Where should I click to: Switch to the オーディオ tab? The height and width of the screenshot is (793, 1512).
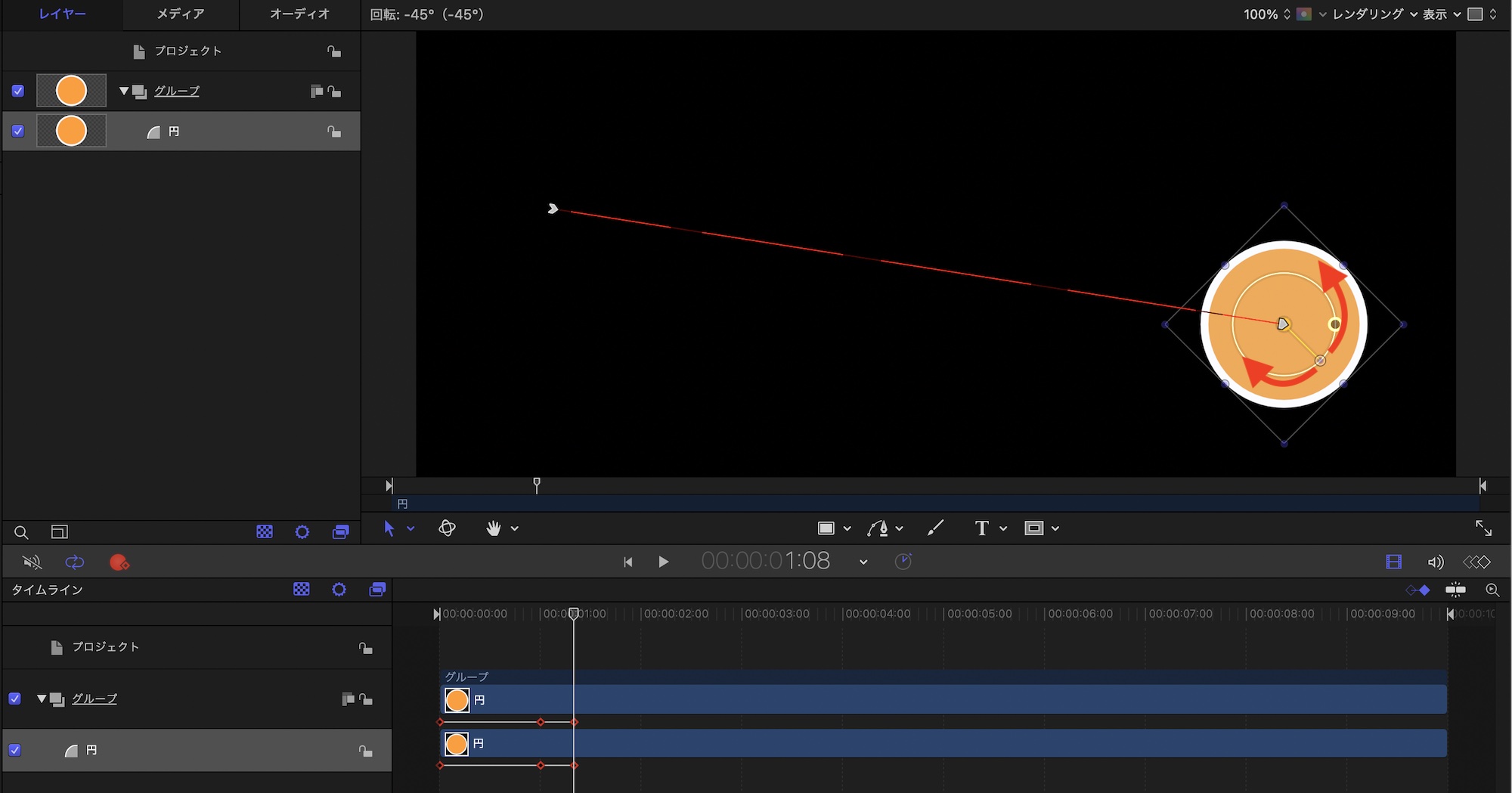coord(299,14)
